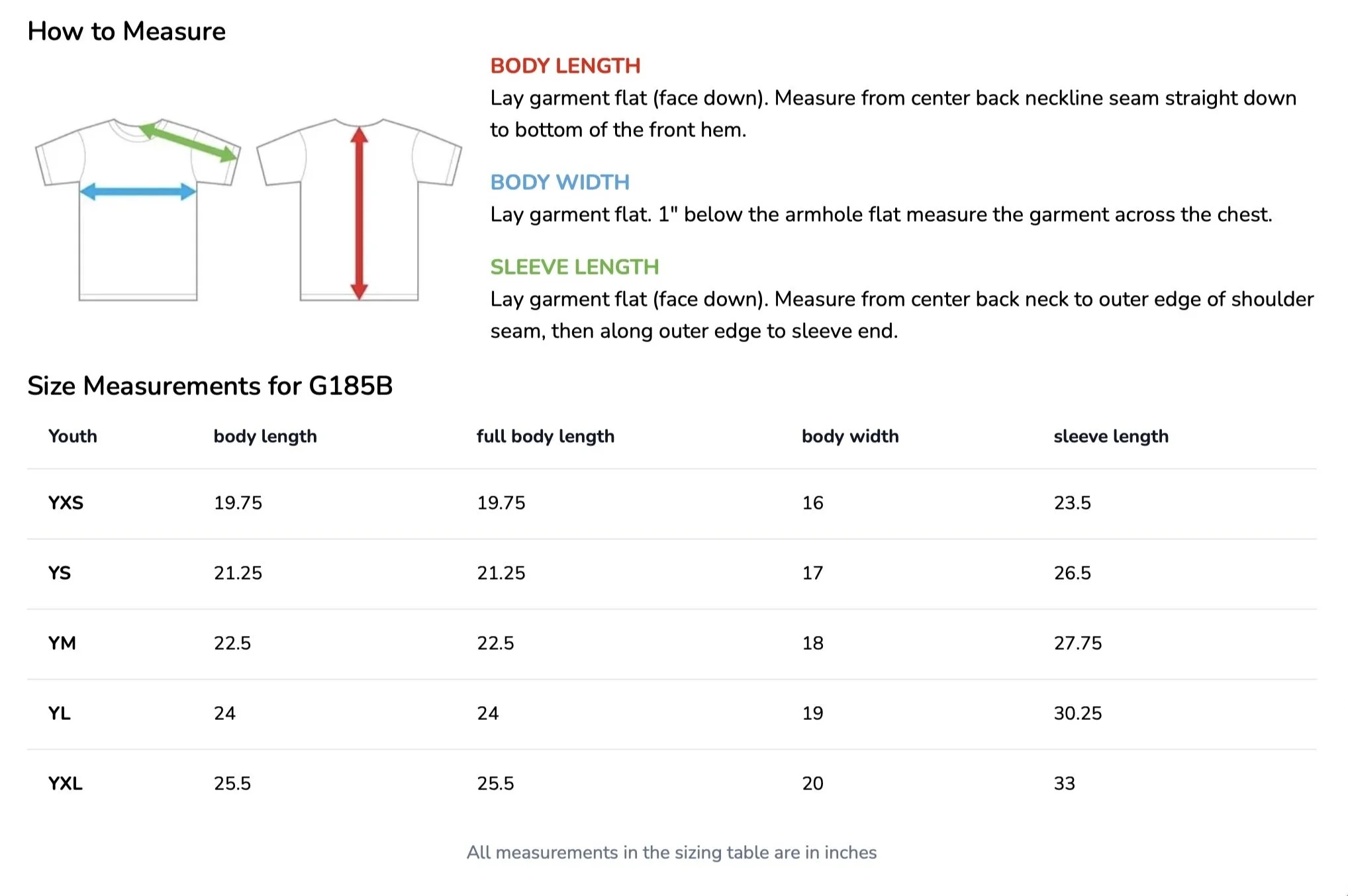
Task: Select the back view t-shirt diagram
Action: pyautogui.click(x=359, y=210)
